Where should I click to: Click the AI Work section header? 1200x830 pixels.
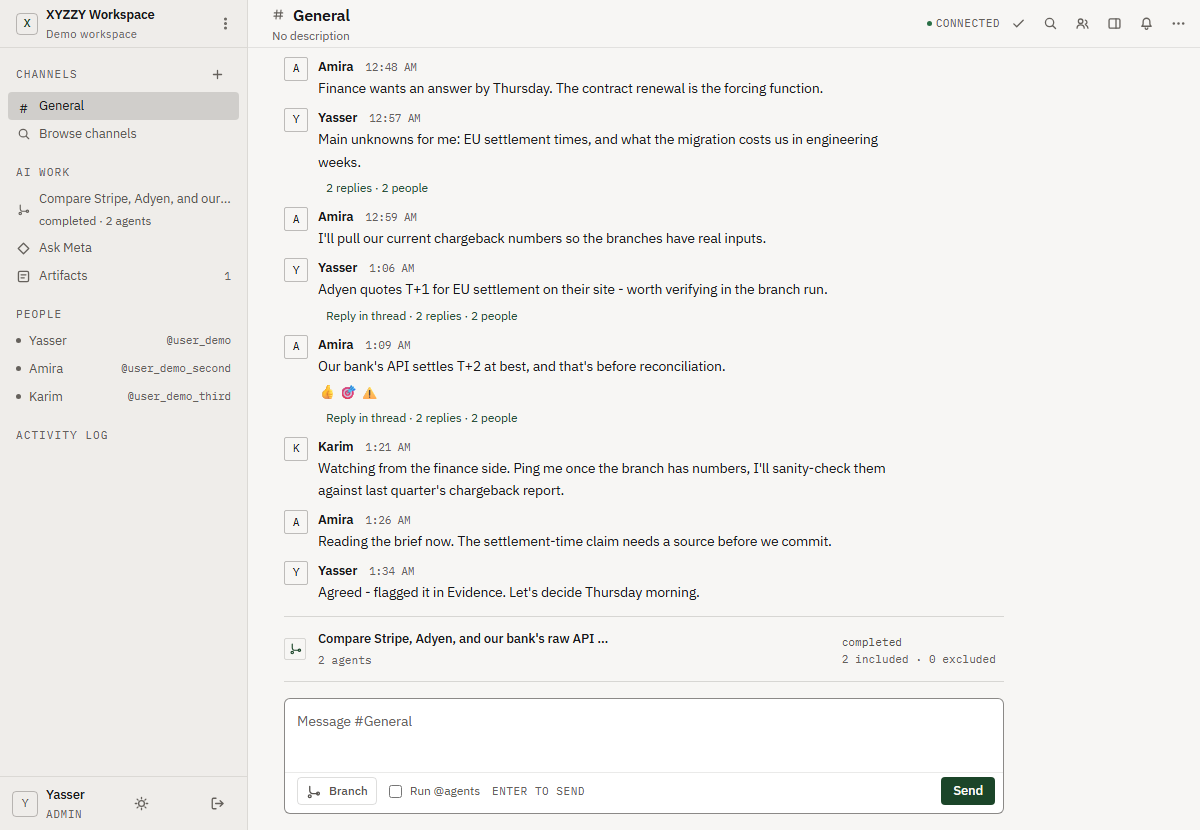pos(43,173)
